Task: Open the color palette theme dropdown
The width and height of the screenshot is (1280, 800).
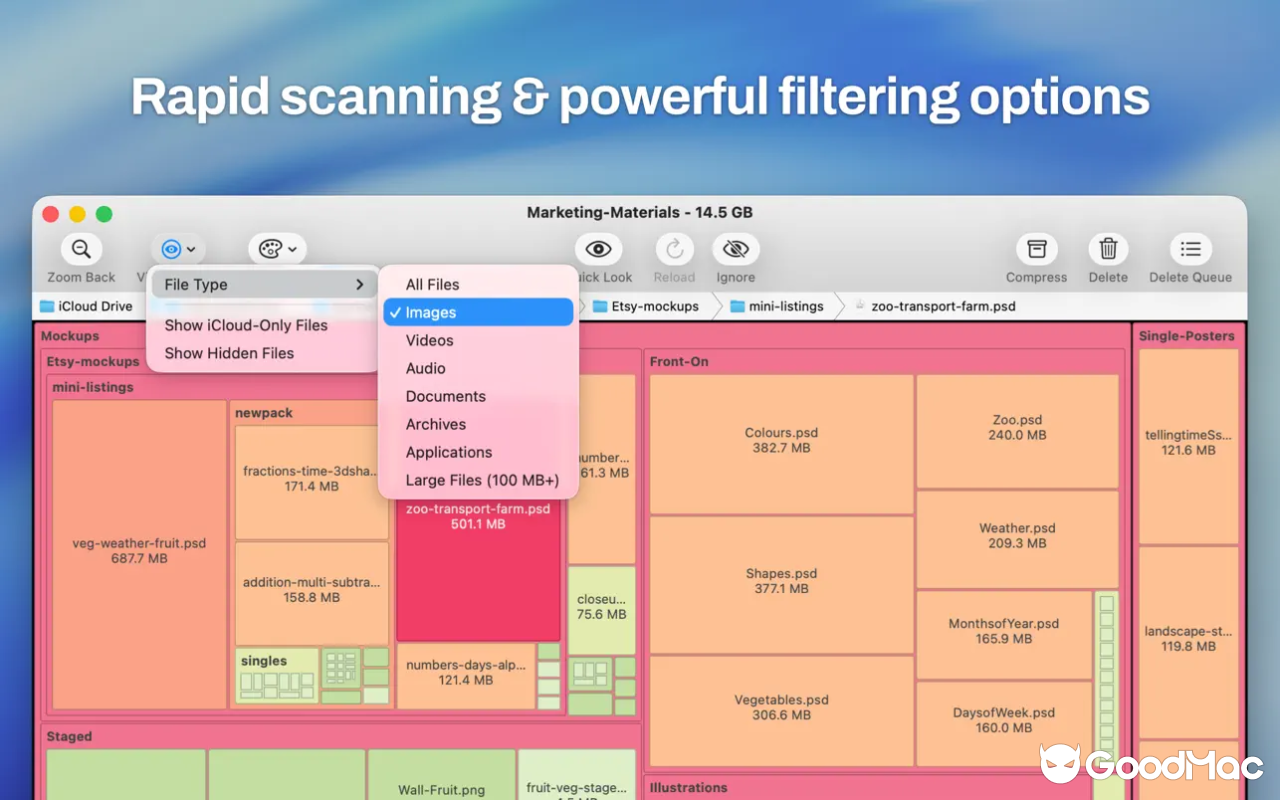Action: [277, 249]
